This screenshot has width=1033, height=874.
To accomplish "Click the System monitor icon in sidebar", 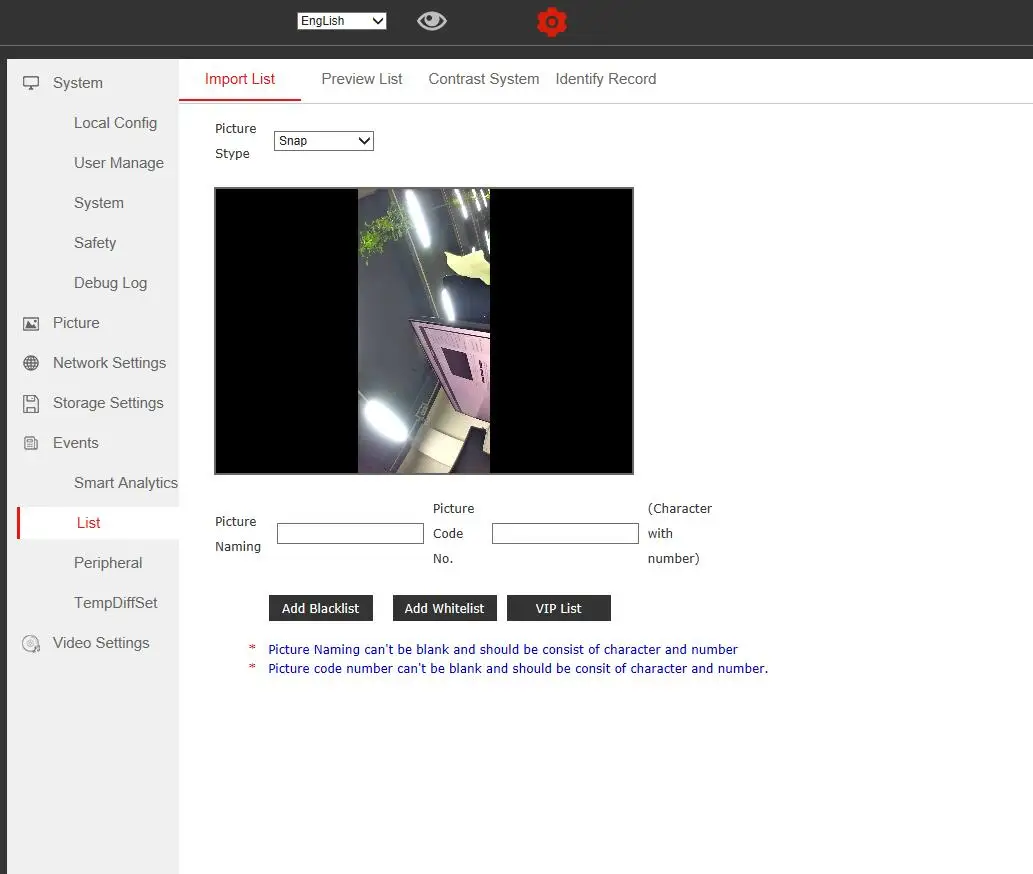I will coord(31,83).
